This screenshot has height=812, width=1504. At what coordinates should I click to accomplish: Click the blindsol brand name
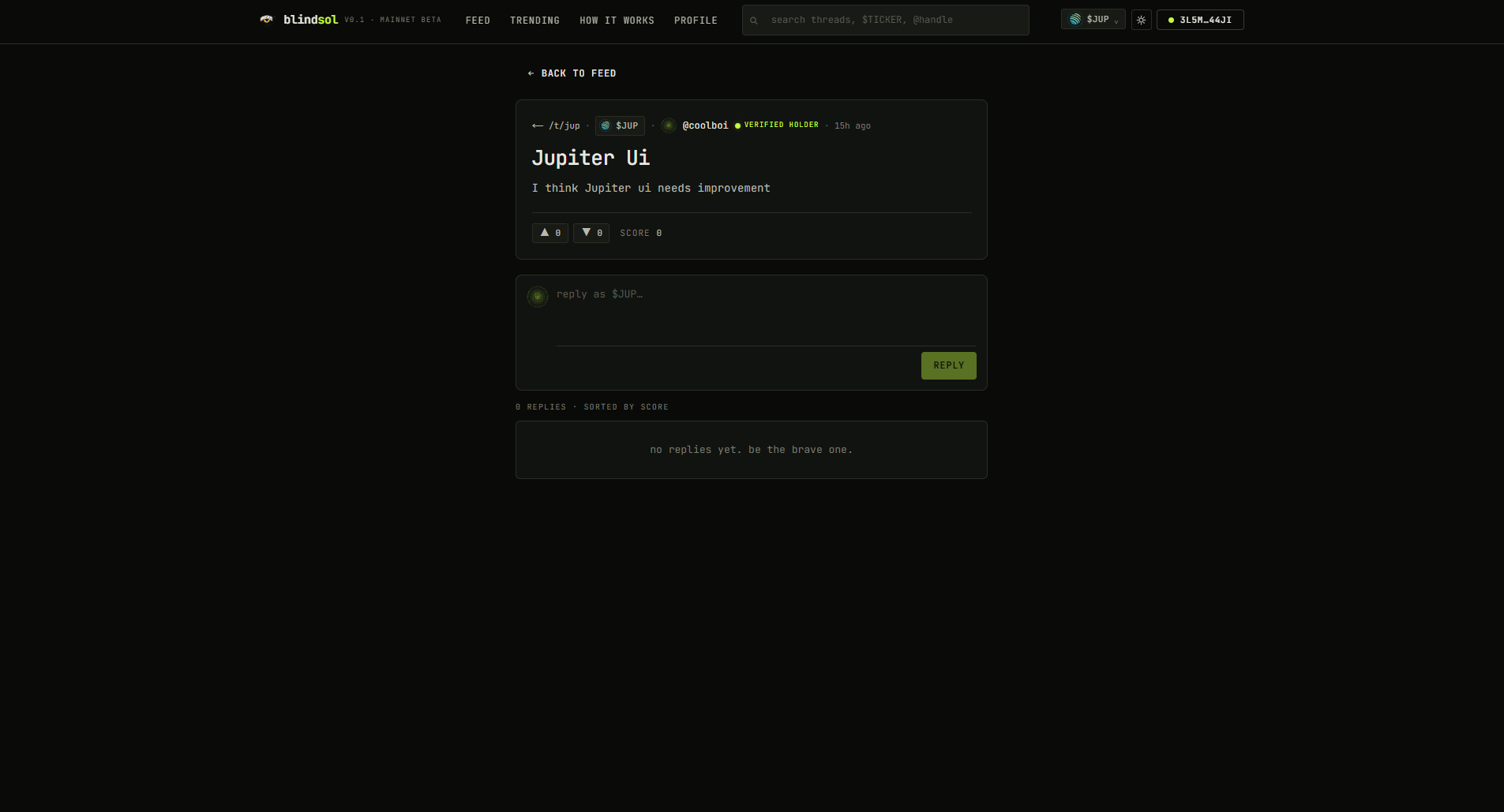click(310, 20)
